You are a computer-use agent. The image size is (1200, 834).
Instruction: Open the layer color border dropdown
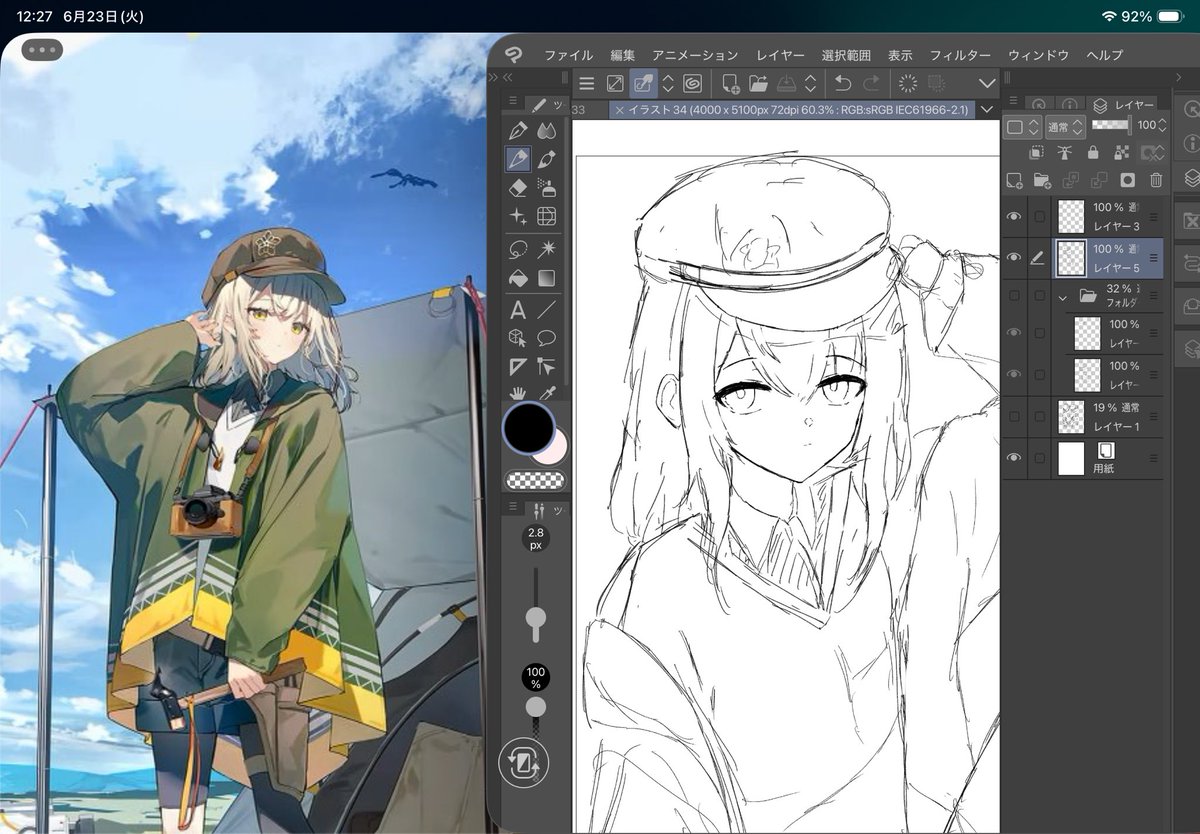(1022, 126)
